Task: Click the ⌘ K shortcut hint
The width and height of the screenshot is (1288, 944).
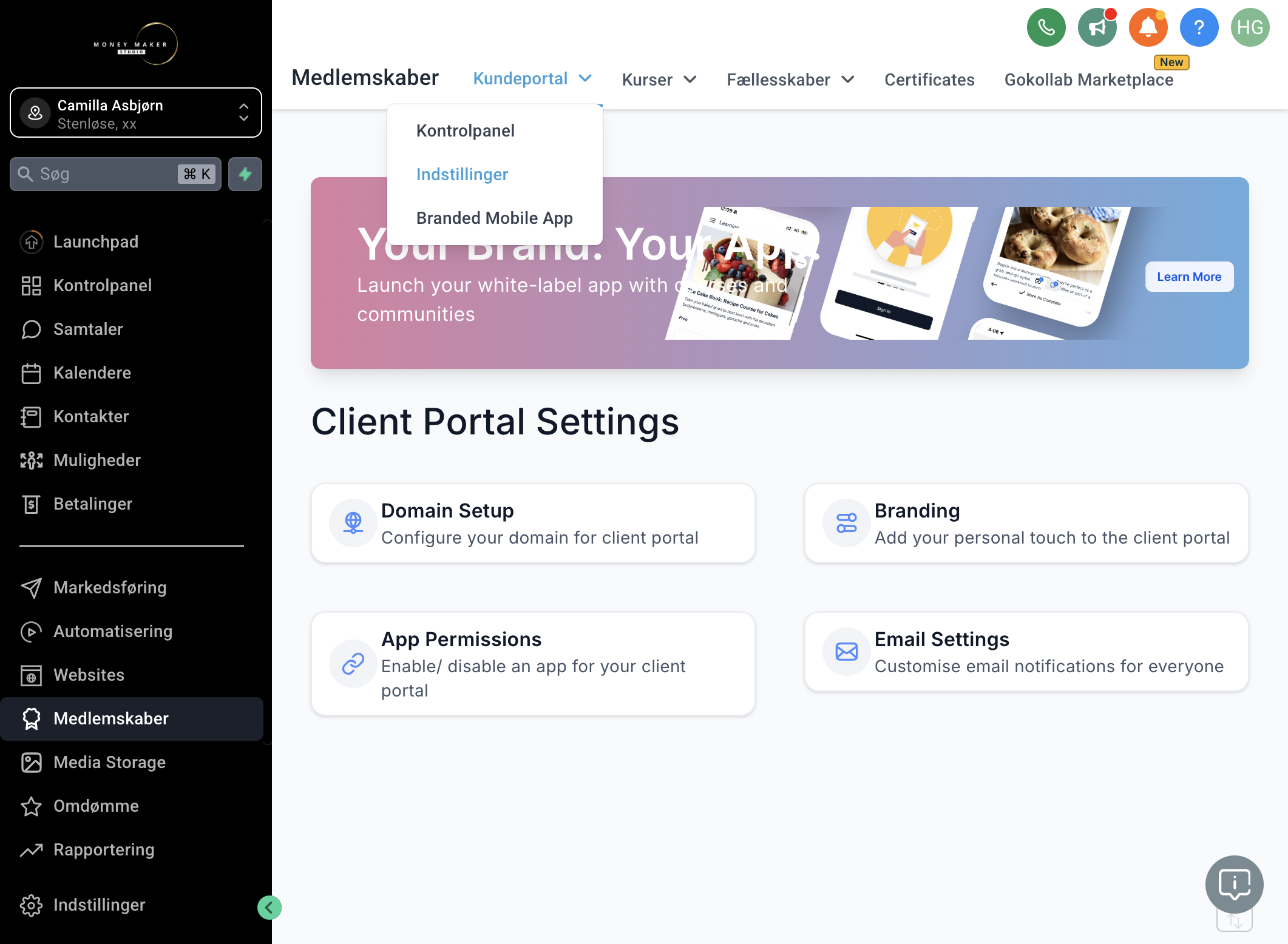Action: (x=197, y=174)
